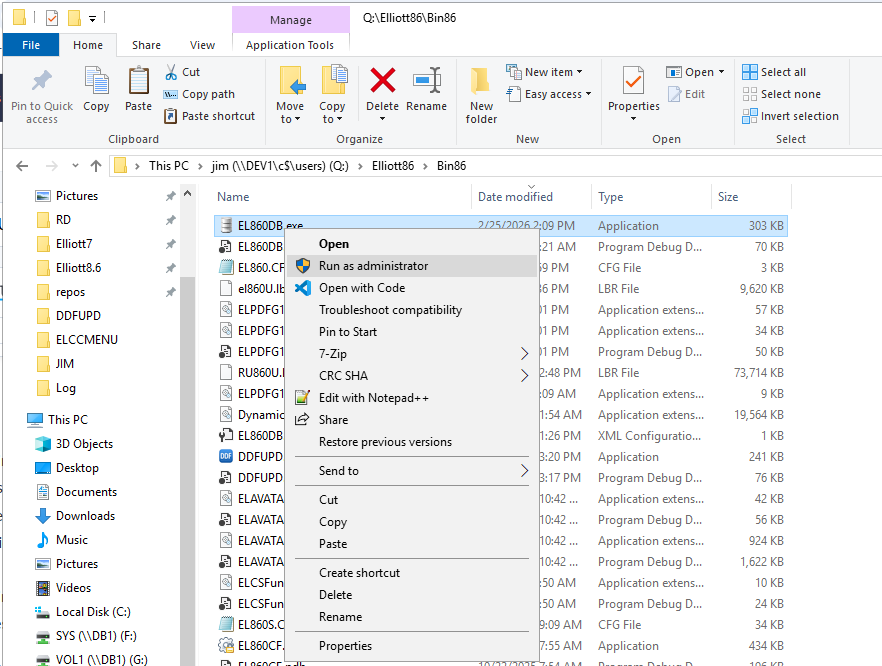Click the red Delete X icon
The height and width of the screenshot is (666, 882).
point(382,82)
